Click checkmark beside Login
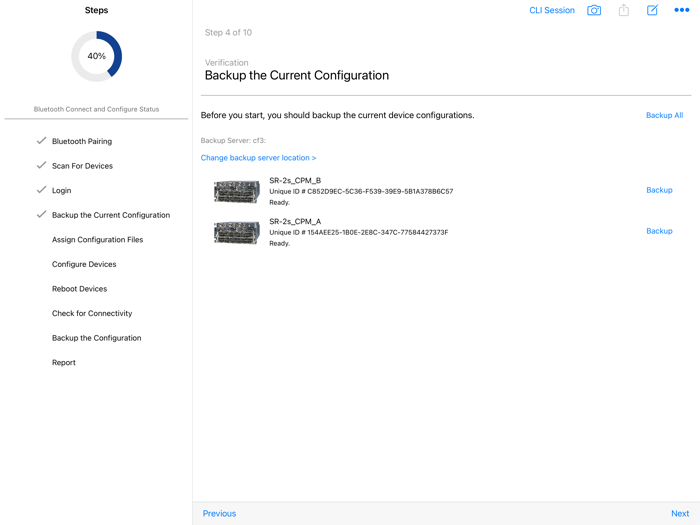 [42, 190]
